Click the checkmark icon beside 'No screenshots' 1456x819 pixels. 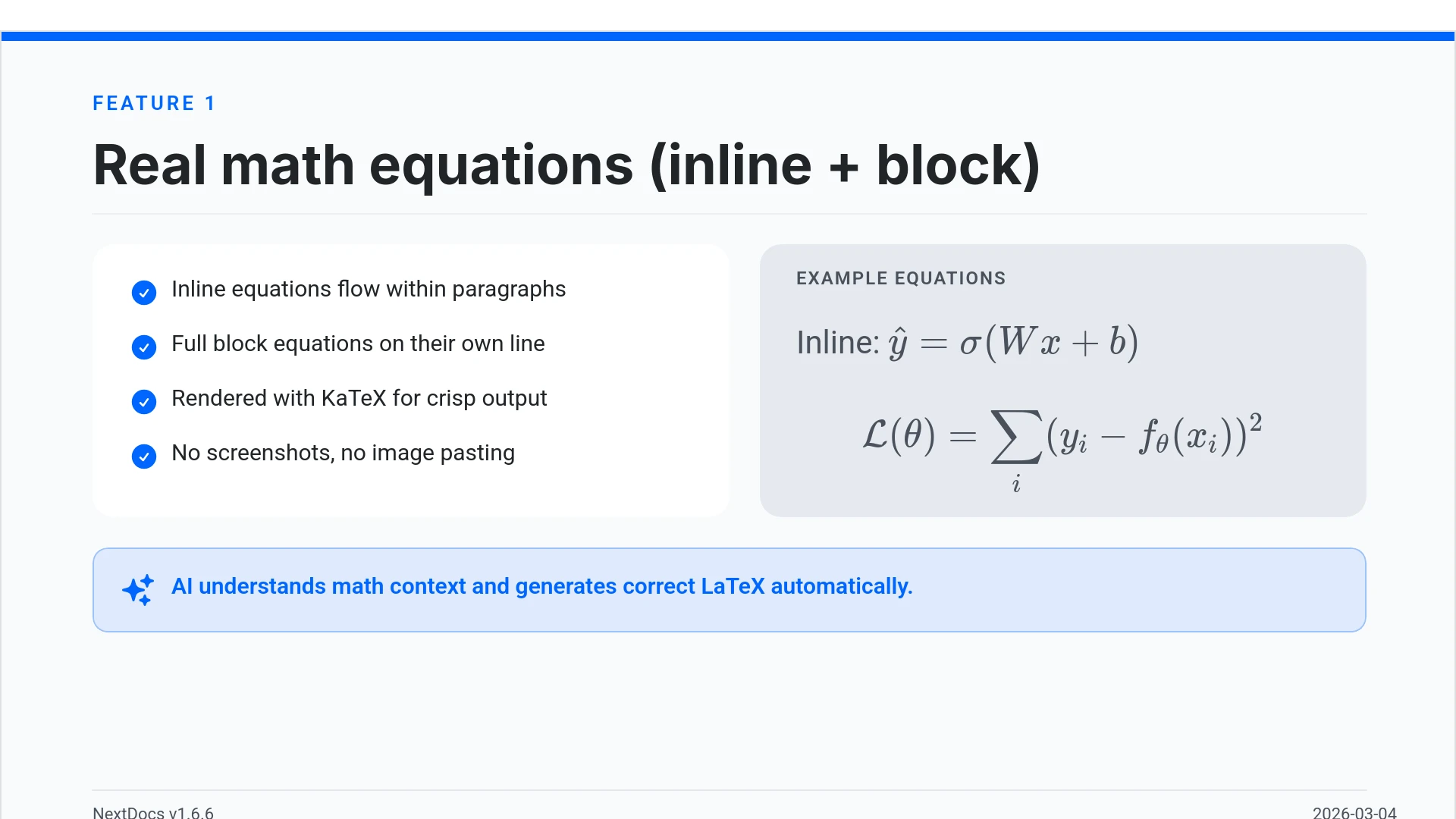144,456
